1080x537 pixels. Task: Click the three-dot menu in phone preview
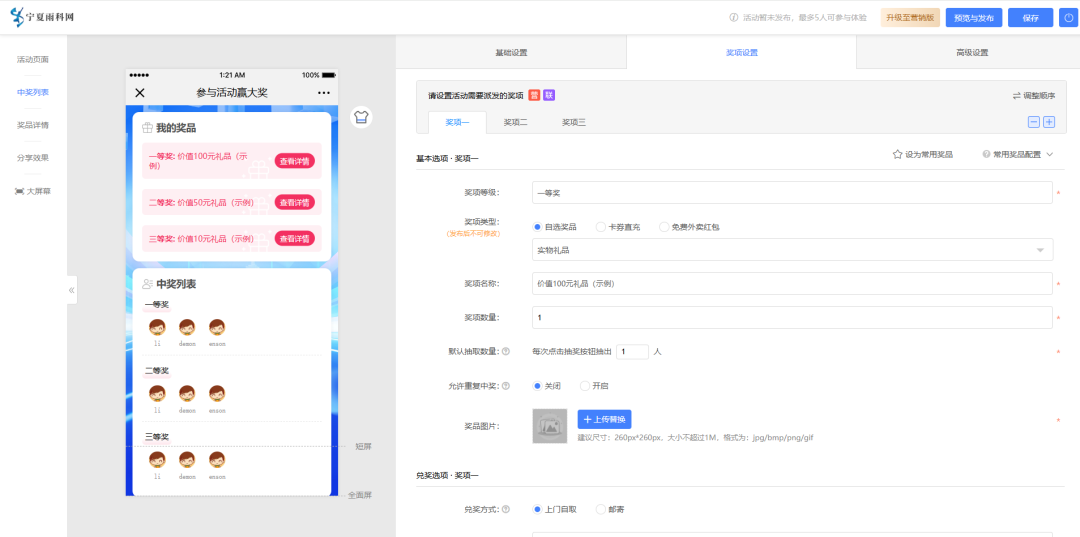(x=324, y=93)
